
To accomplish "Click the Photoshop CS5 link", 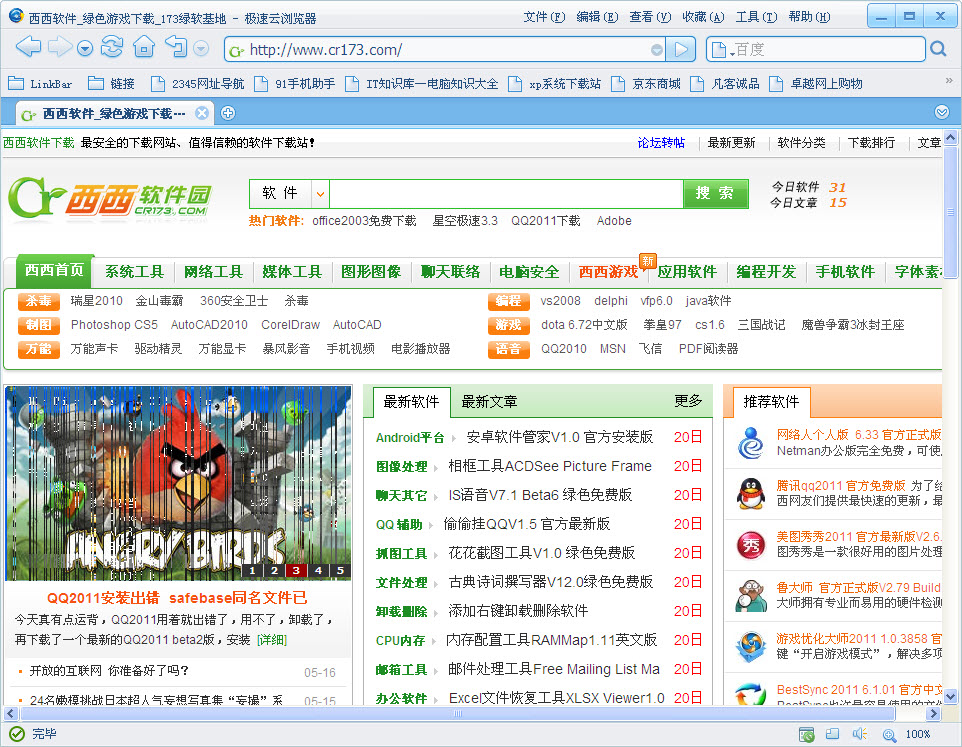I will 114,325.
